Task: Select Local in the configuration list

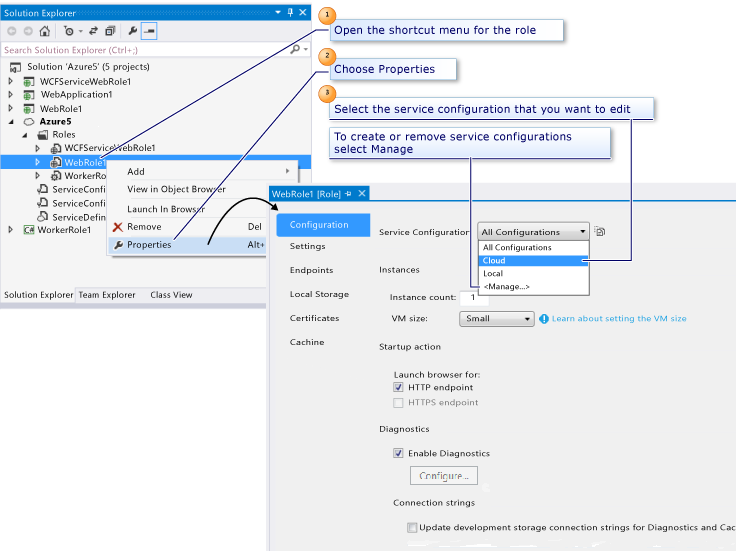Action: click(x=533, y=274)
